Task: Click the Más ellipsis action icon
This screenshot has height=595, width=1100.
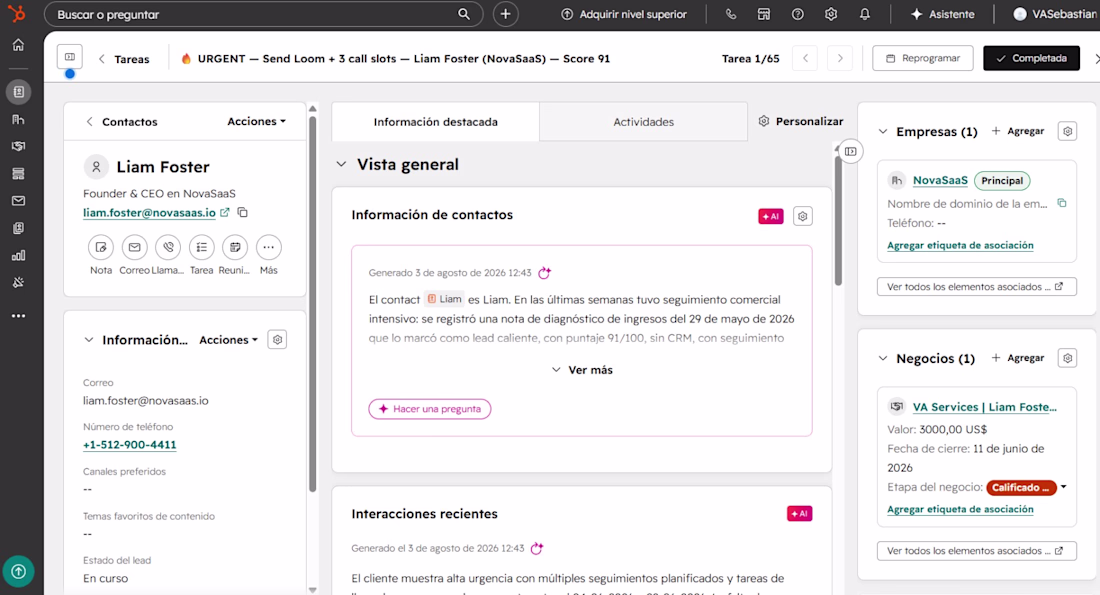Action: point(269,248)
